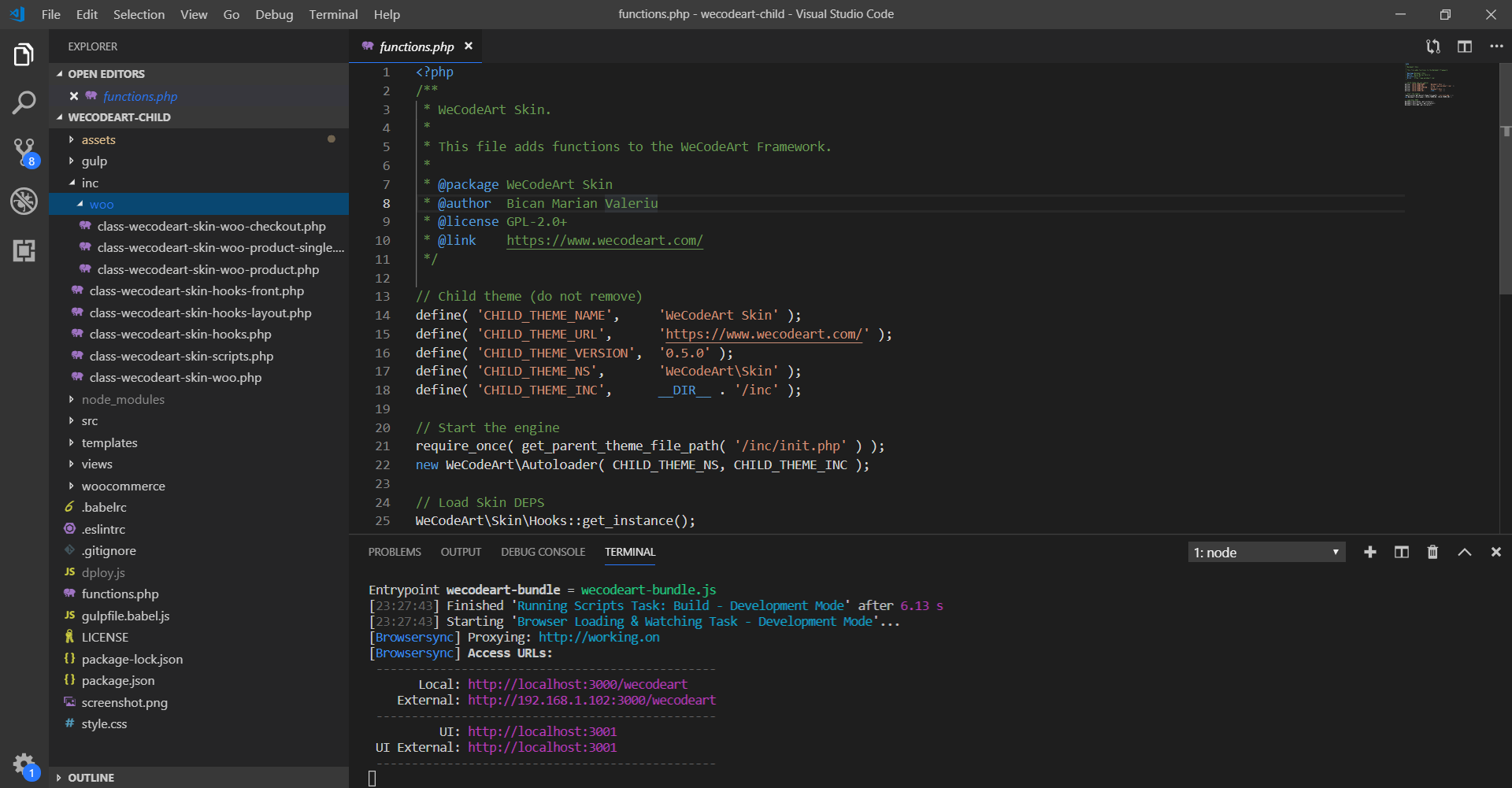Viewport: 1512px width, 788px height.
Task: Open the Local localhost:3000/wecodeart URL
Action: [x=577, y=684]
